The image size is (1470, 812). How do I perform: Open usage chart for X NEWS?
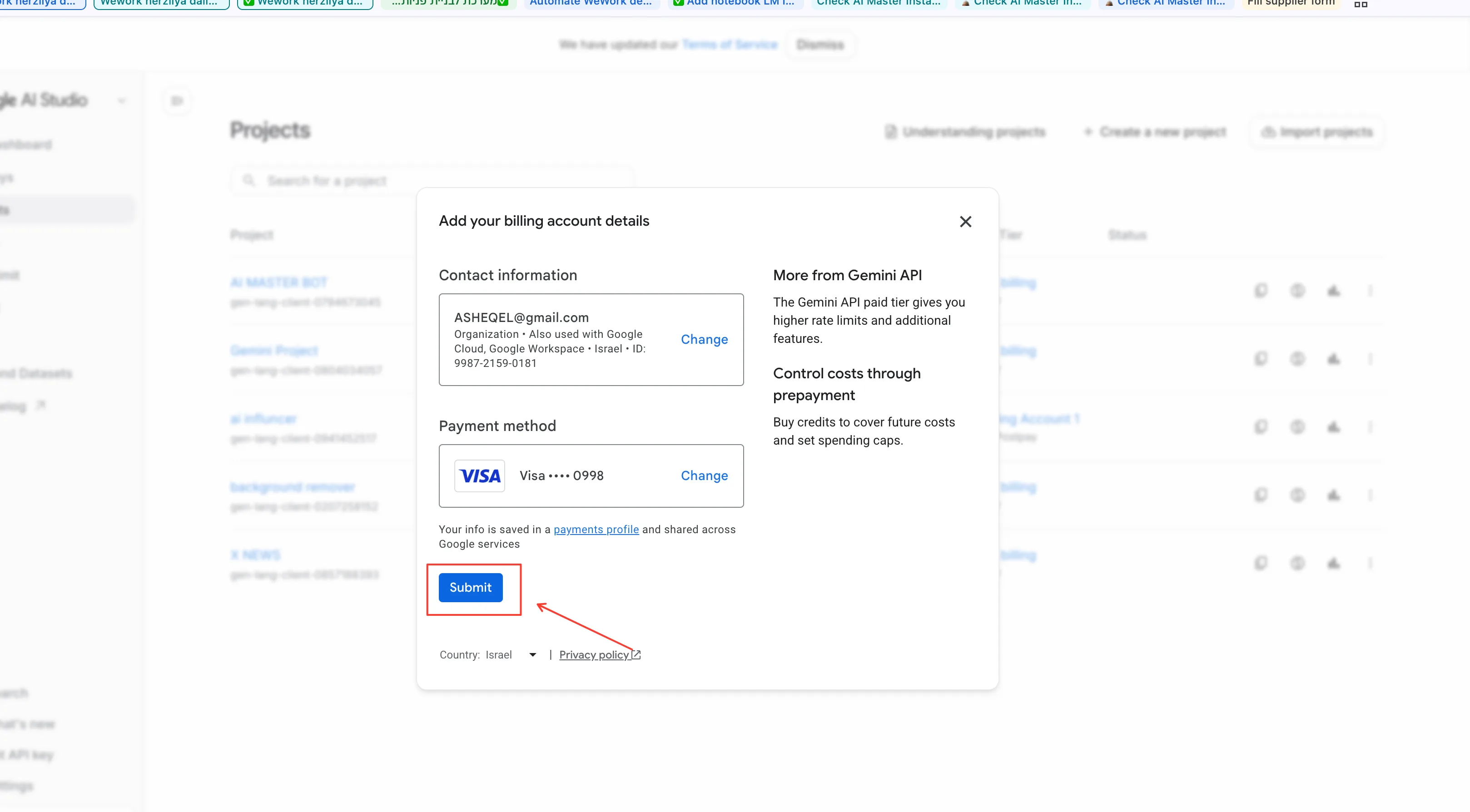[1334, 563]
